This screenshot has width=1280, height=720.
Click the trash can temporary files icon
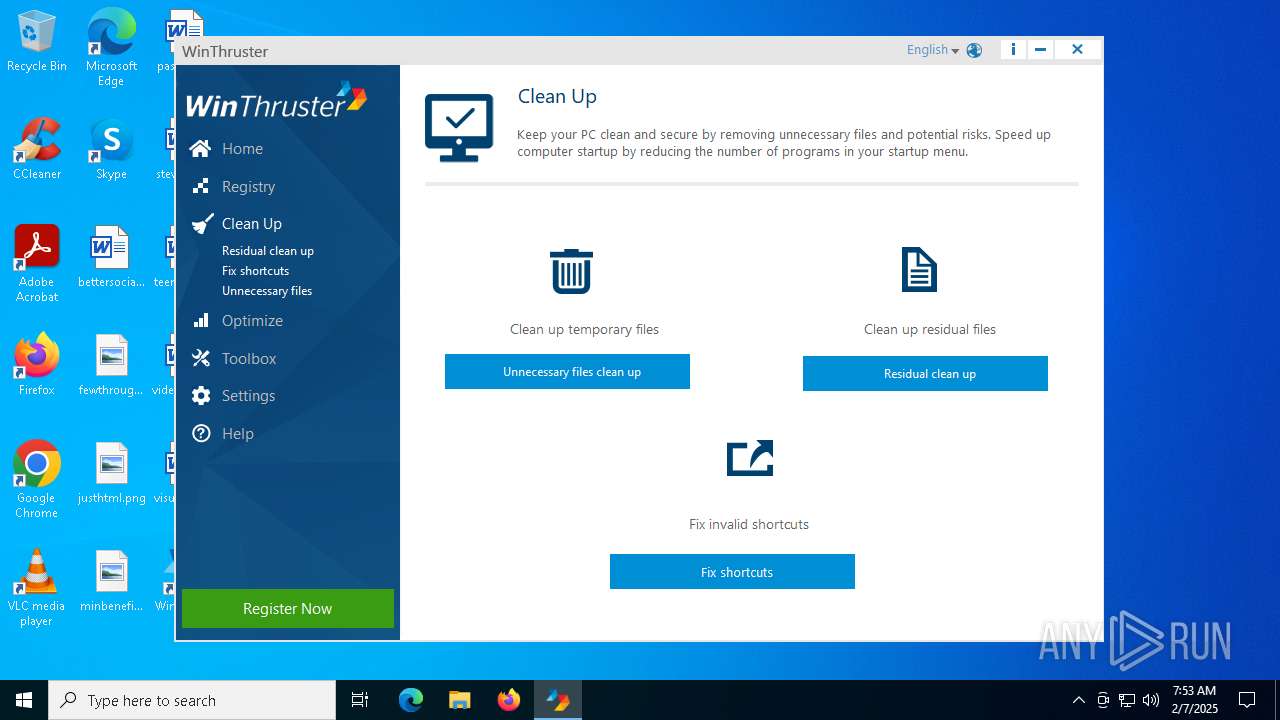pos(571,271)
